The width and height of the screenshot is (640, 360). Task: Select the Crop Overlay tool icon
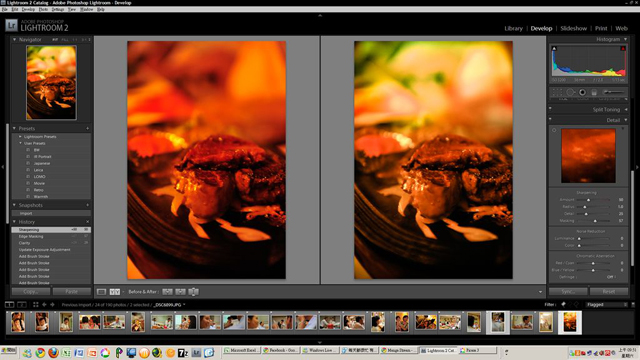(x=558, y=92)
